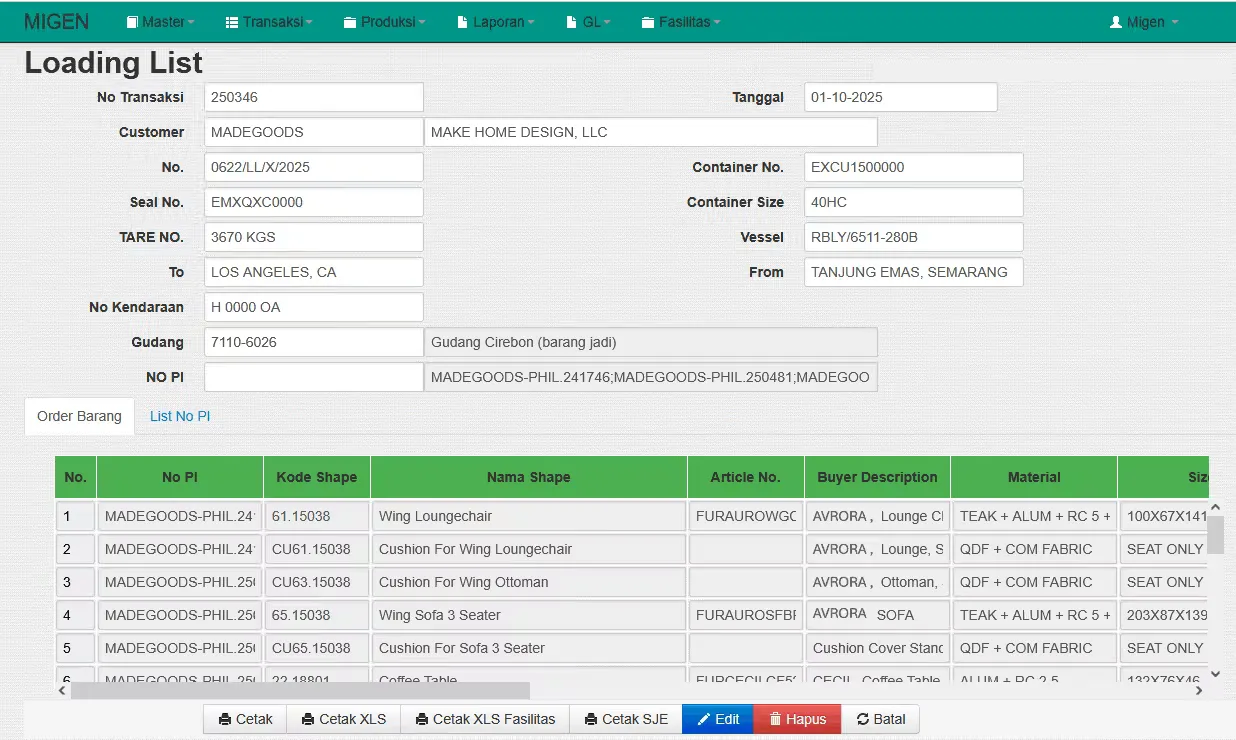Click the Cetak SJE button
This screenshot has width=1236, height=740.
(626, 719)
